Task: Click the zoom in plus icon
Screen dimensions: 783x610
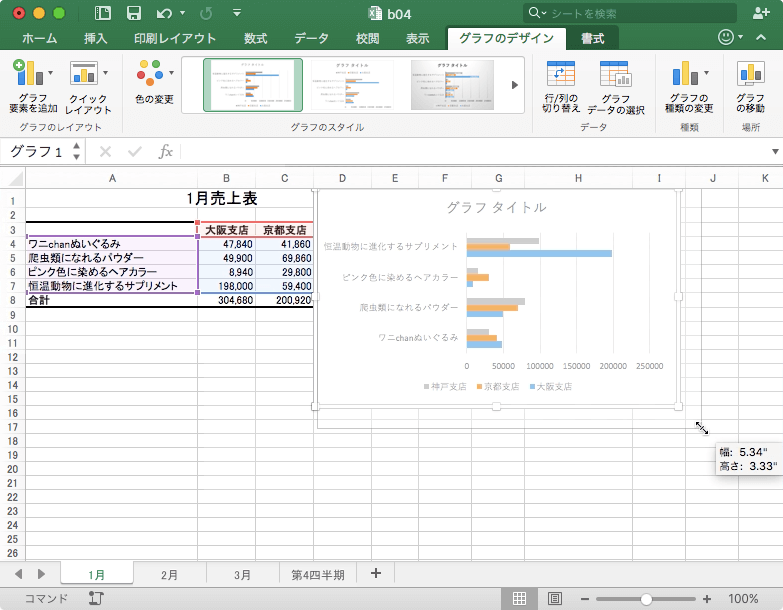Action: [707, 599]
